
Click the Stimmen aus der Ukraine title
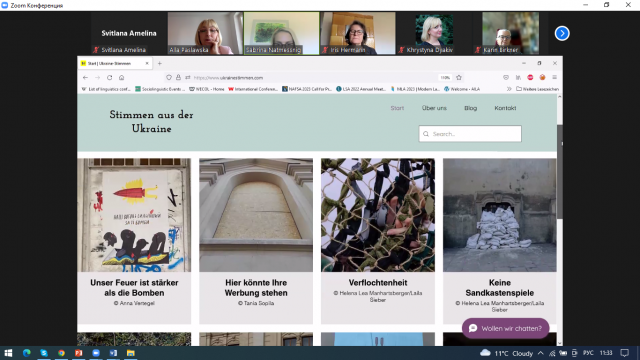(x=151, y=122)
